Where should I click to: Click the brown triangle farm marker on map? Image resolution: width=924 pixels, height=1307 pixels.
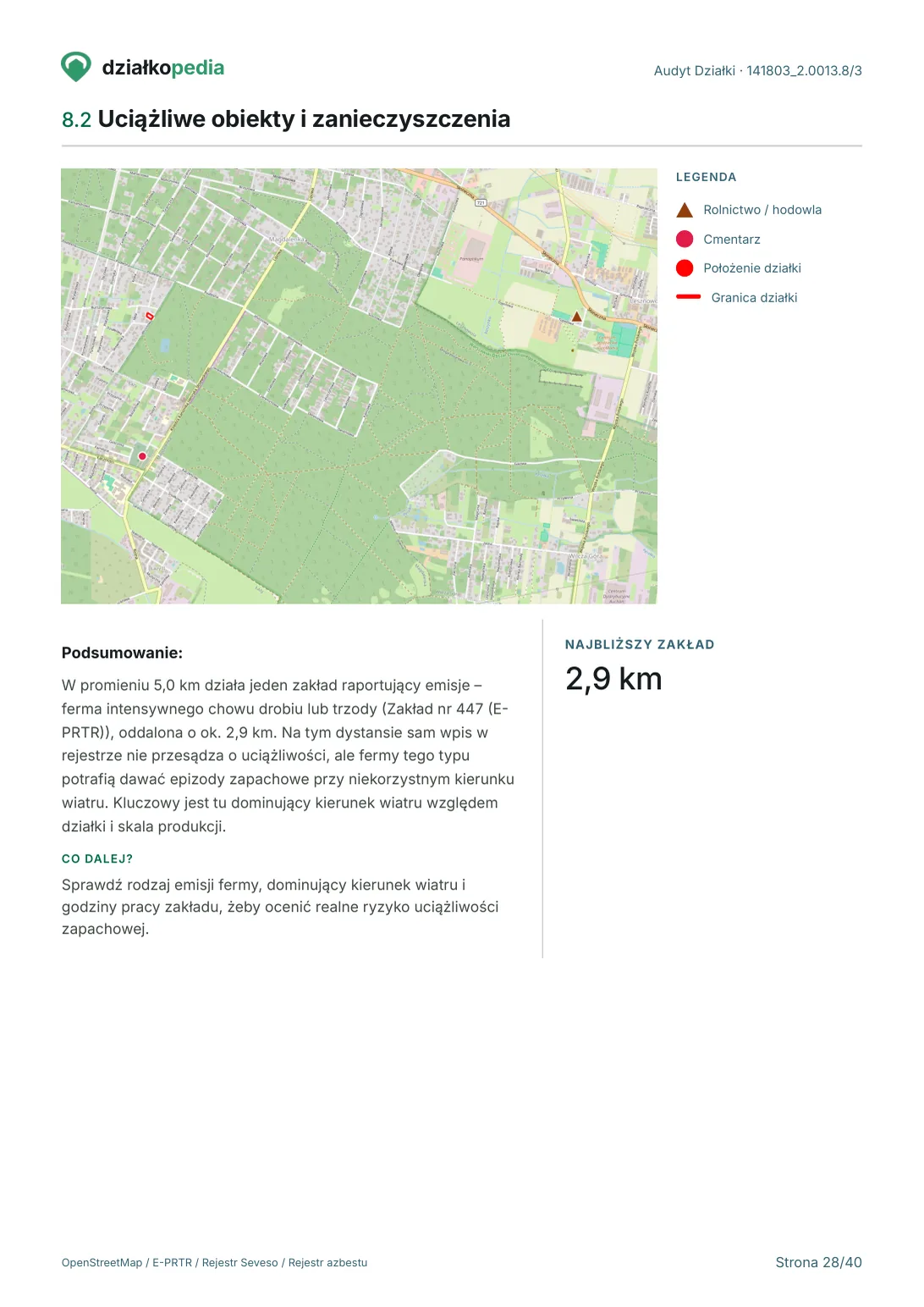(x=576, y=317)
